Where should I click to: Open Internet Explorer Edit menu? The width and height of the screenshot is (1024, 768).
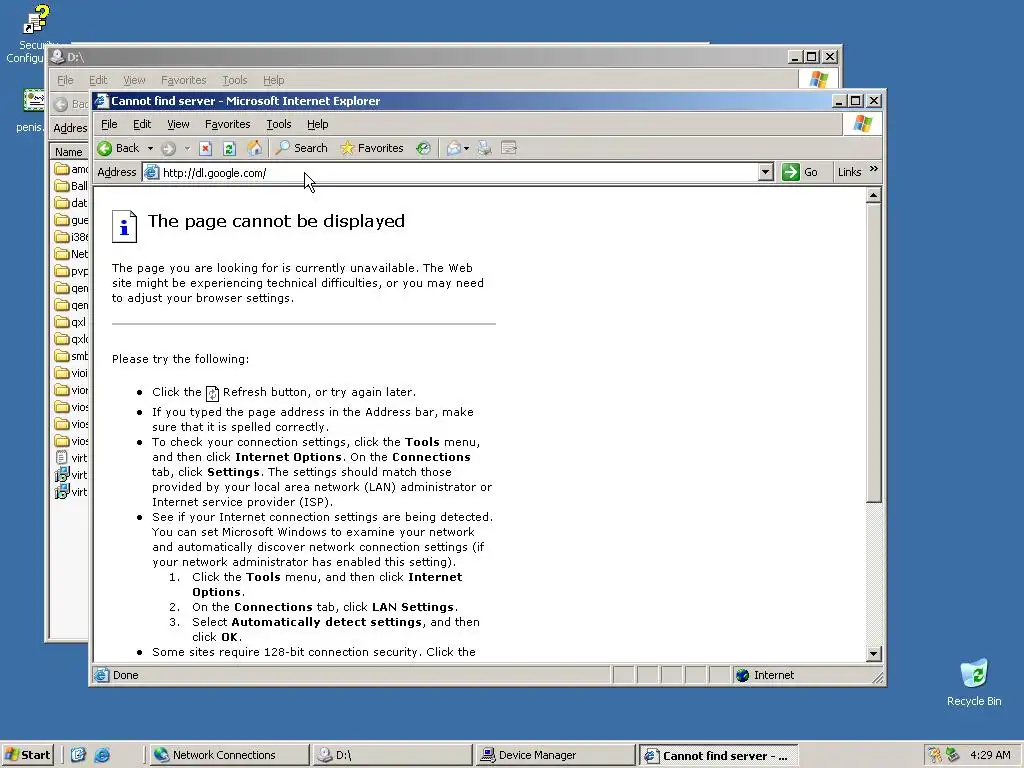pyautogui.click(x=142, y=124)
